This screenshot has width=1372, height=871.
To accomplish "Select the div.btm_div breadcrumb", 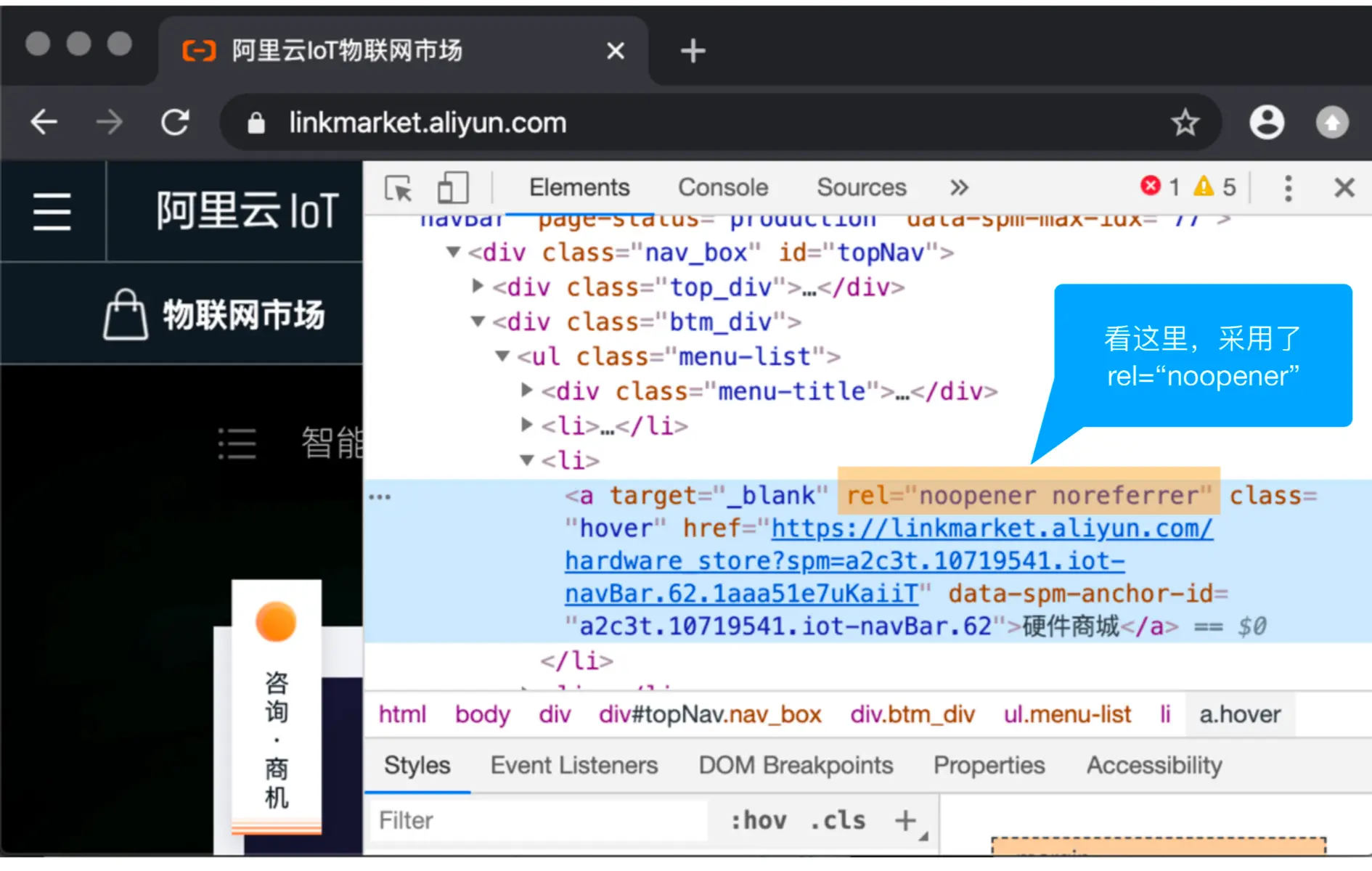I will 912,714.
